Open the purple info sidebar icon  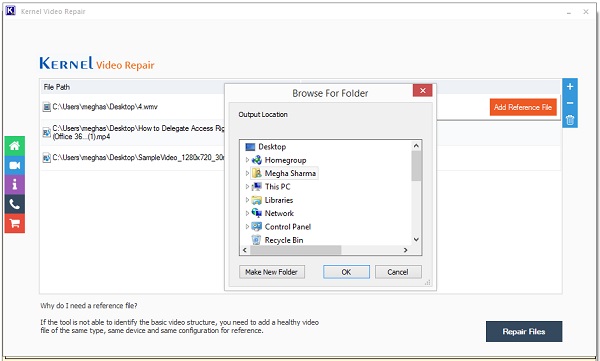(15, 185)
